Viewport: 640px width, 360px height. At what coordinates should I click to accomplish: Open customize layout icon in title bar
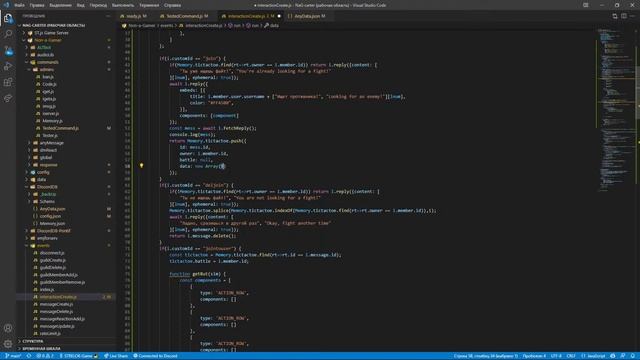tap(586, 5)
